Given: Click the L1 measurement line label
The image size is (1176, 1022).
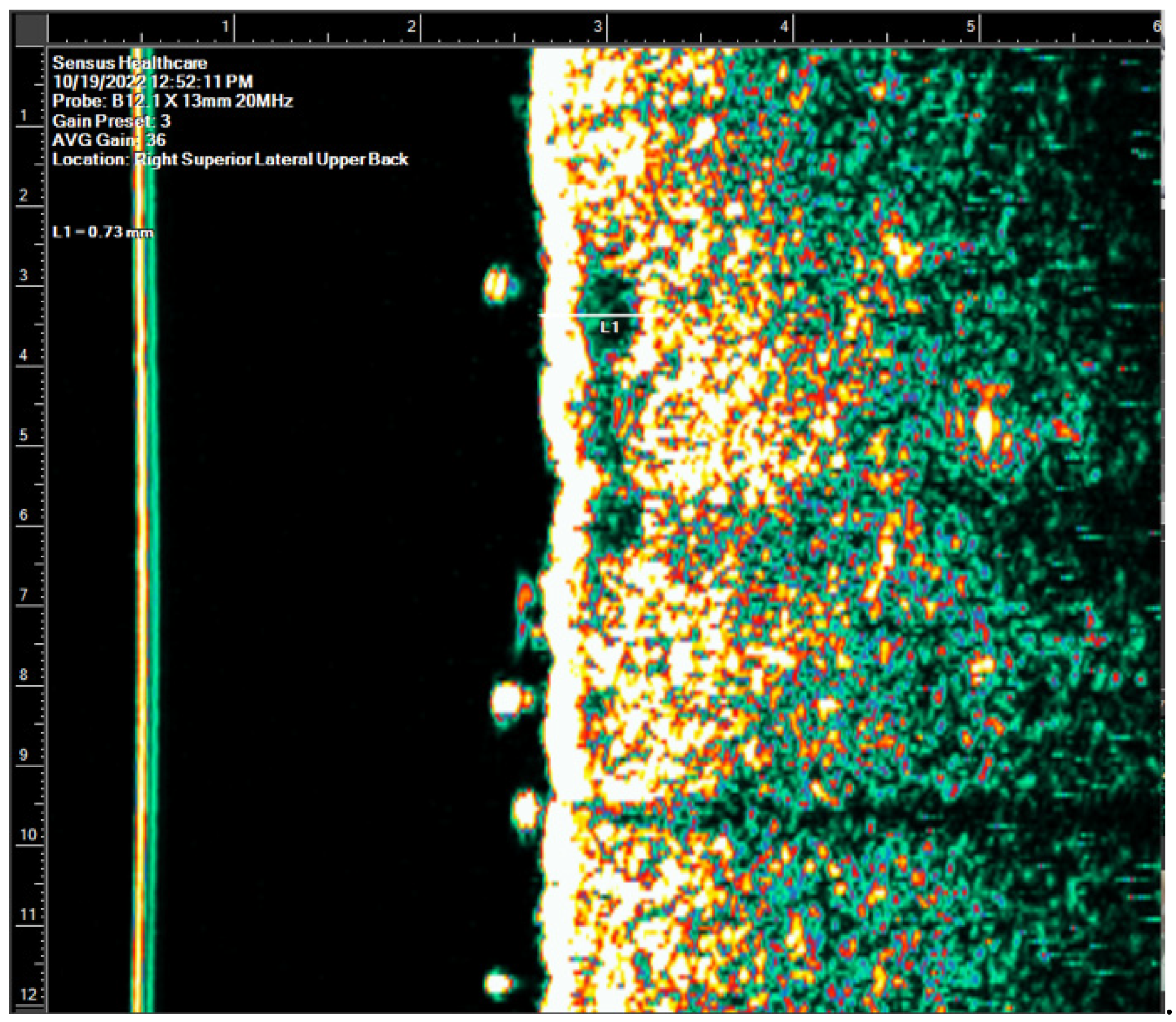Looking at the screenshot, I should 609,327.
